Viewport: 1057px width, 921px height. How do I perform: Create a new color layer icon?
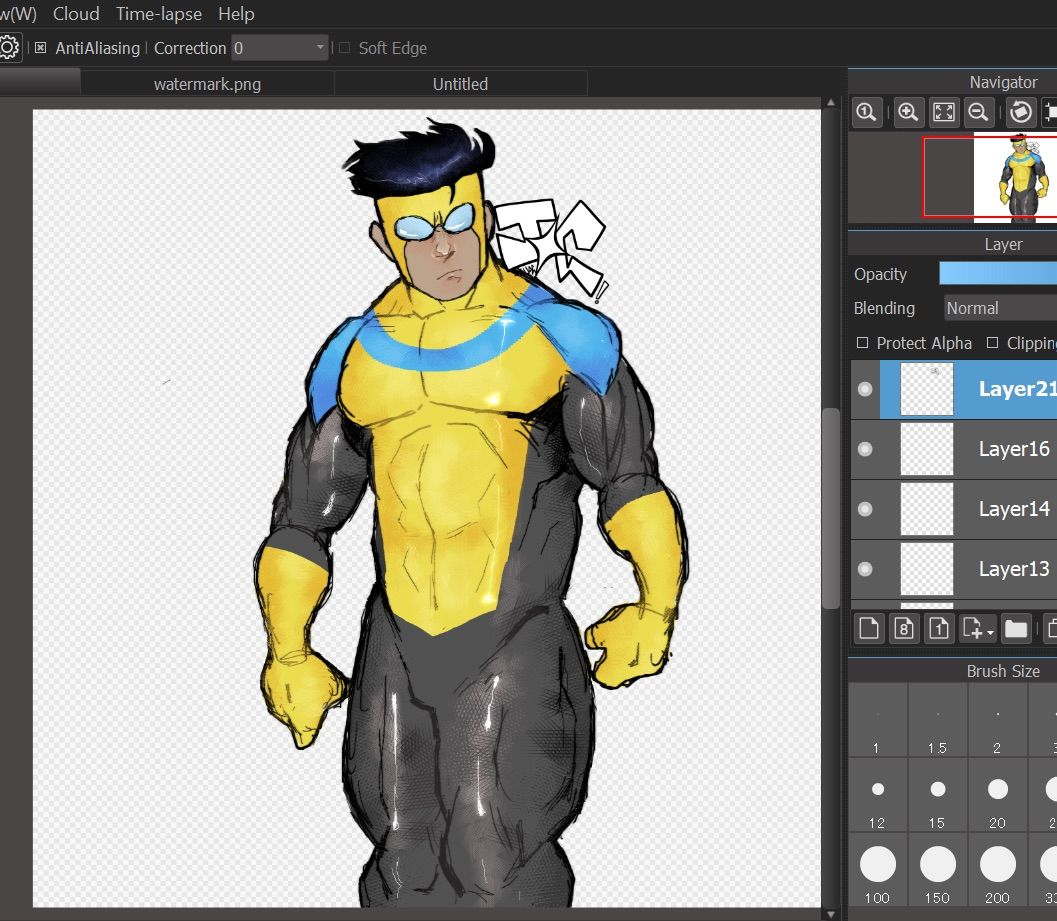click(869, 628)
